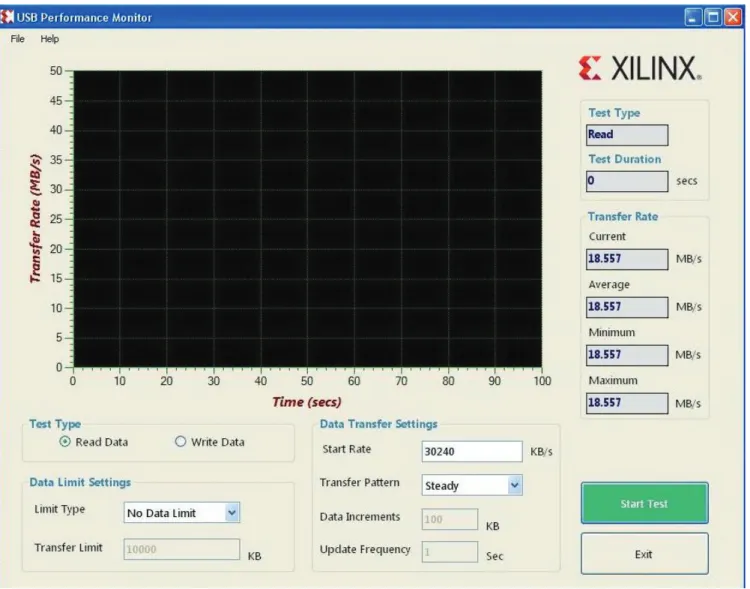The width and height of the screenshot is (750, 589).
Task: Maximize the USB Performance Monitor window
Action: [713, 17]
